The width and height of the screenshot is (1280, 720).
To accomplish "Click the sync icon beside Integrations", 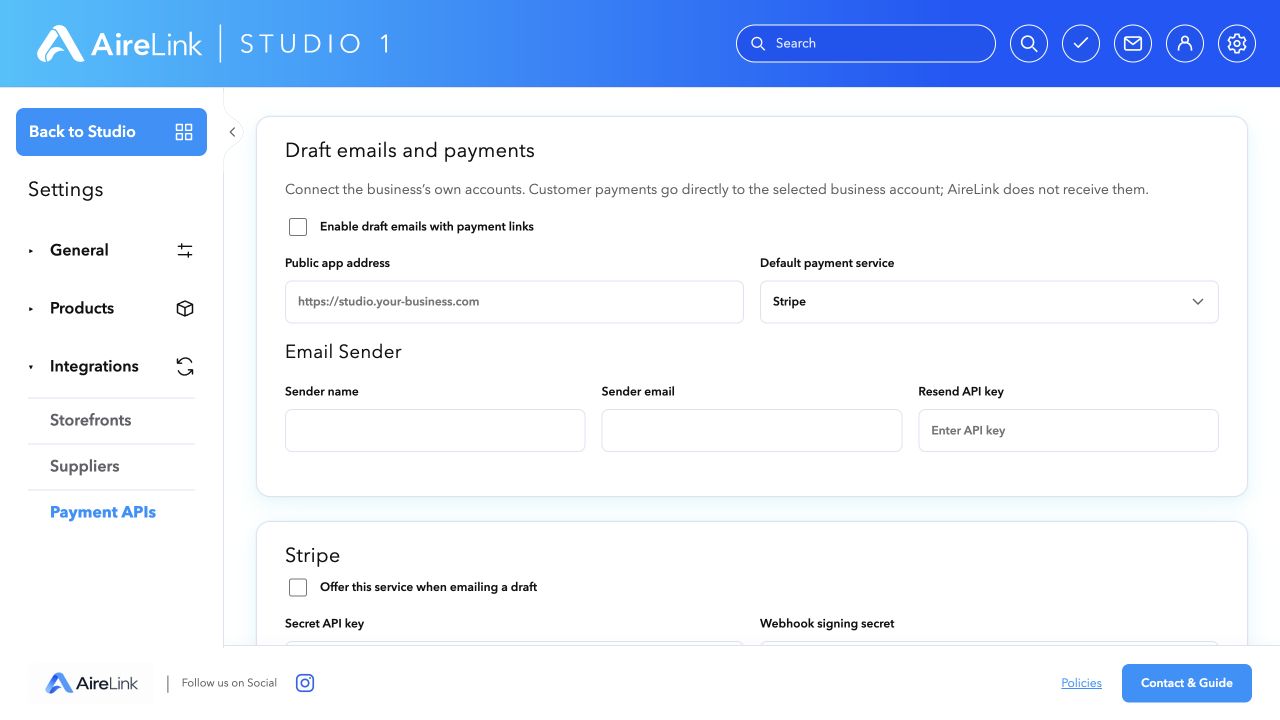I will 185,366.
